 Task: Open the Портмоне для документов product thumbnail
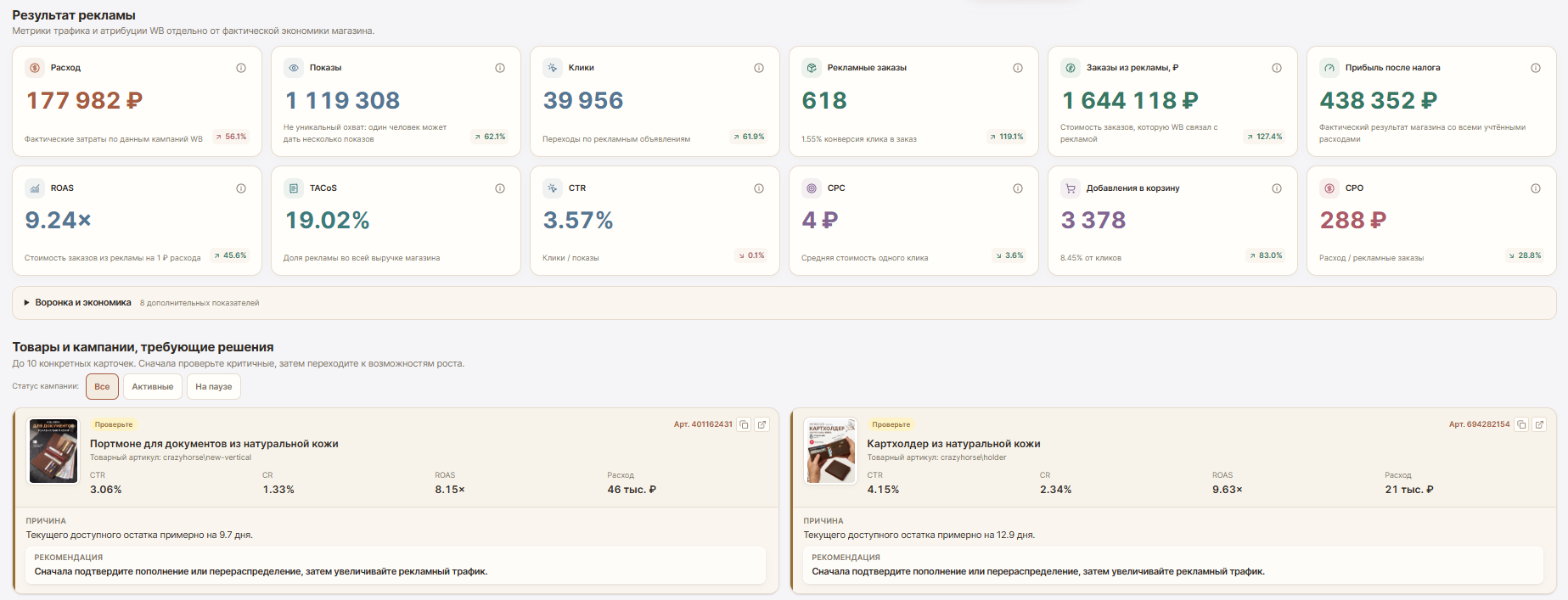coord(53,451)
